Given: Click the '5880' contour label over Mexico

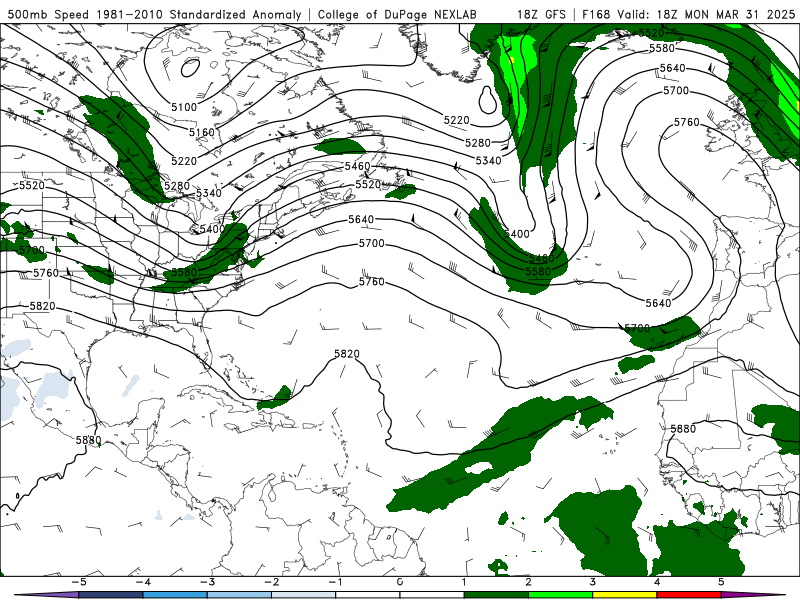Looking at the screenshot, I should (x=88, y=440).
